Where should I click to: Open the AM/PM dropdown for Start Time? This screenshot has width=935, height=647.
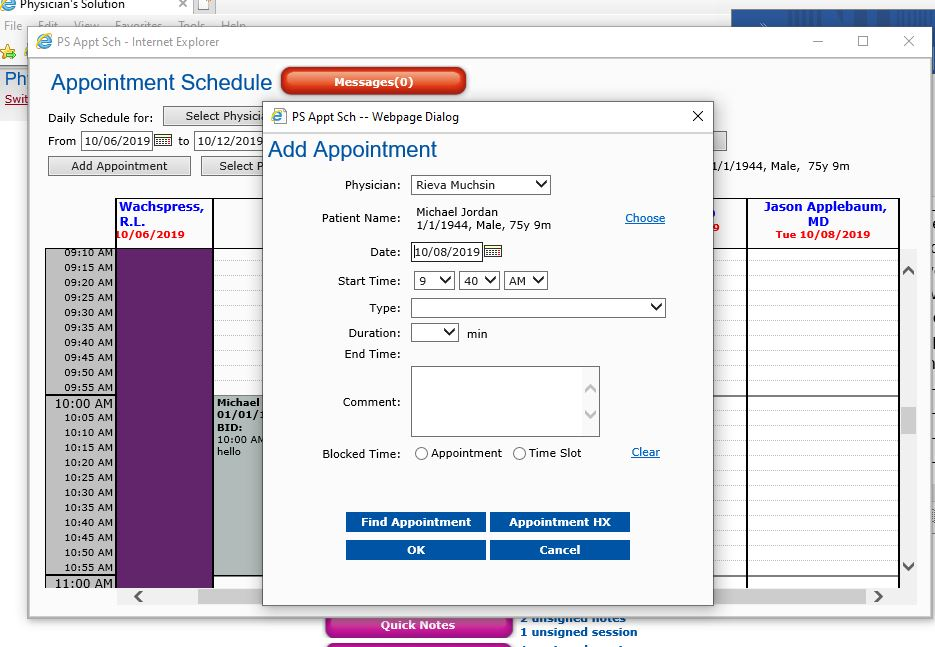coord(525,280)
